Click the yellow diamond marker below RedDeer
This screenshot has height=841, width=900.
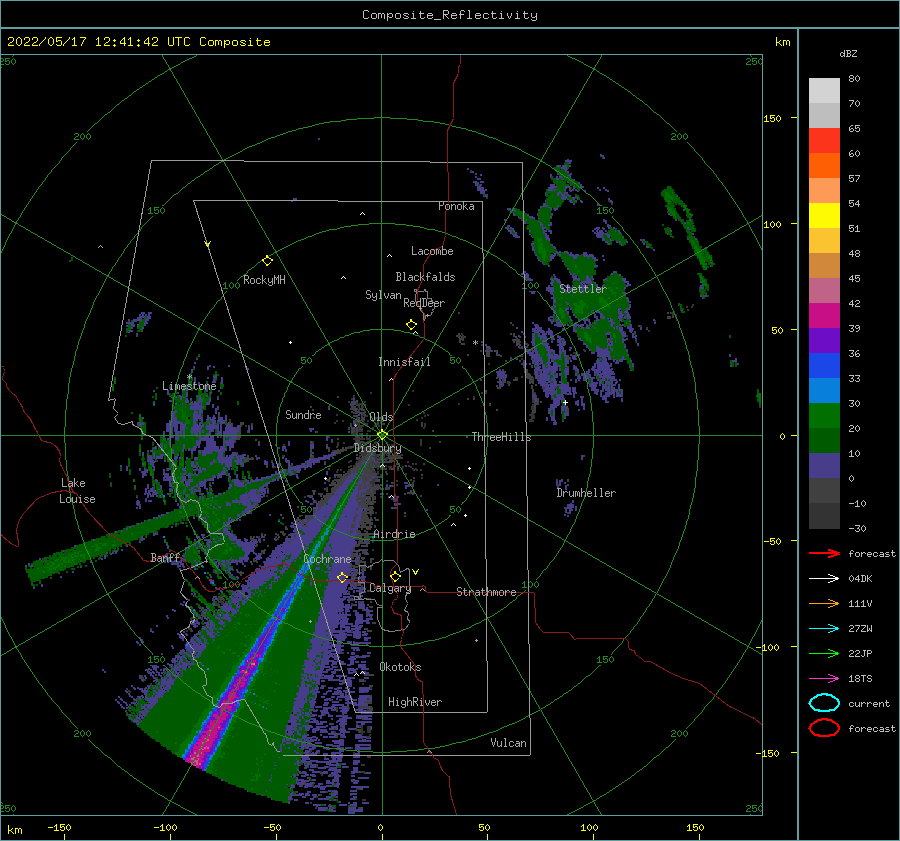[411, 325]
